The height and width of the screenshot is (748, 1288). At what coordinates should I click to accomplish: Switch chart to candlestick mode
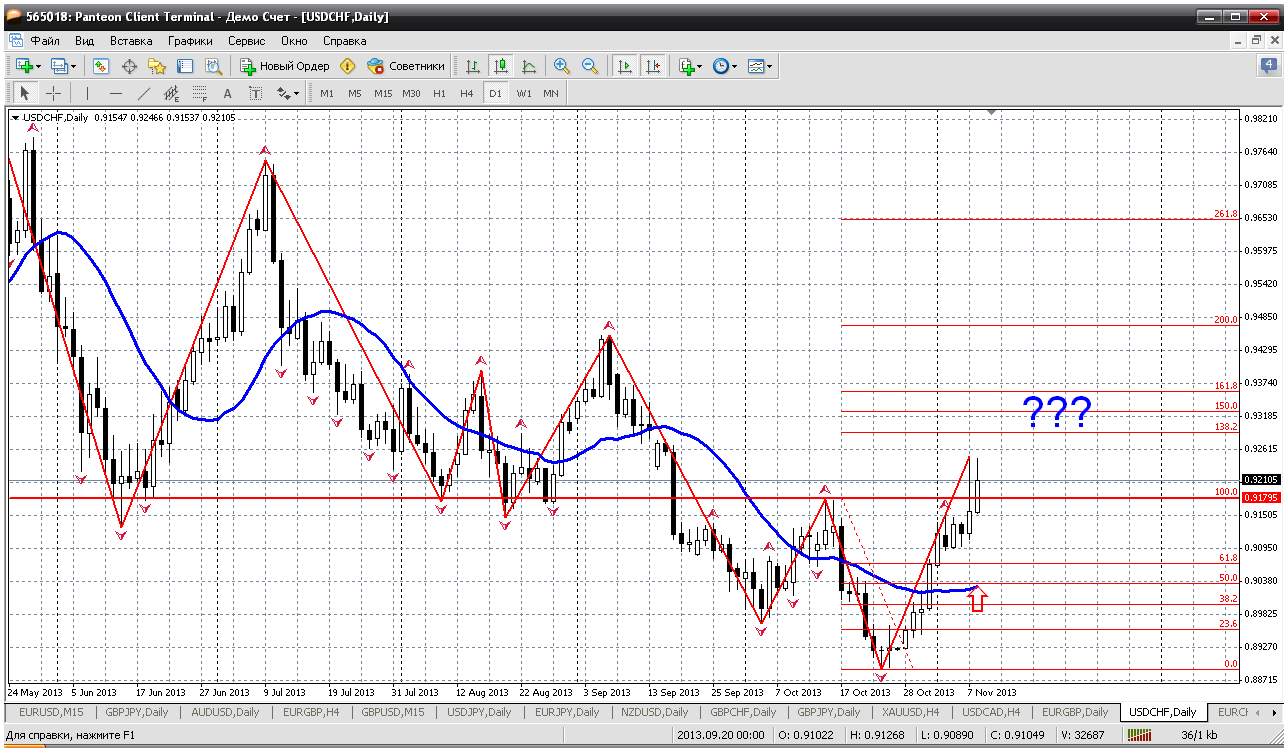point(501,66)
